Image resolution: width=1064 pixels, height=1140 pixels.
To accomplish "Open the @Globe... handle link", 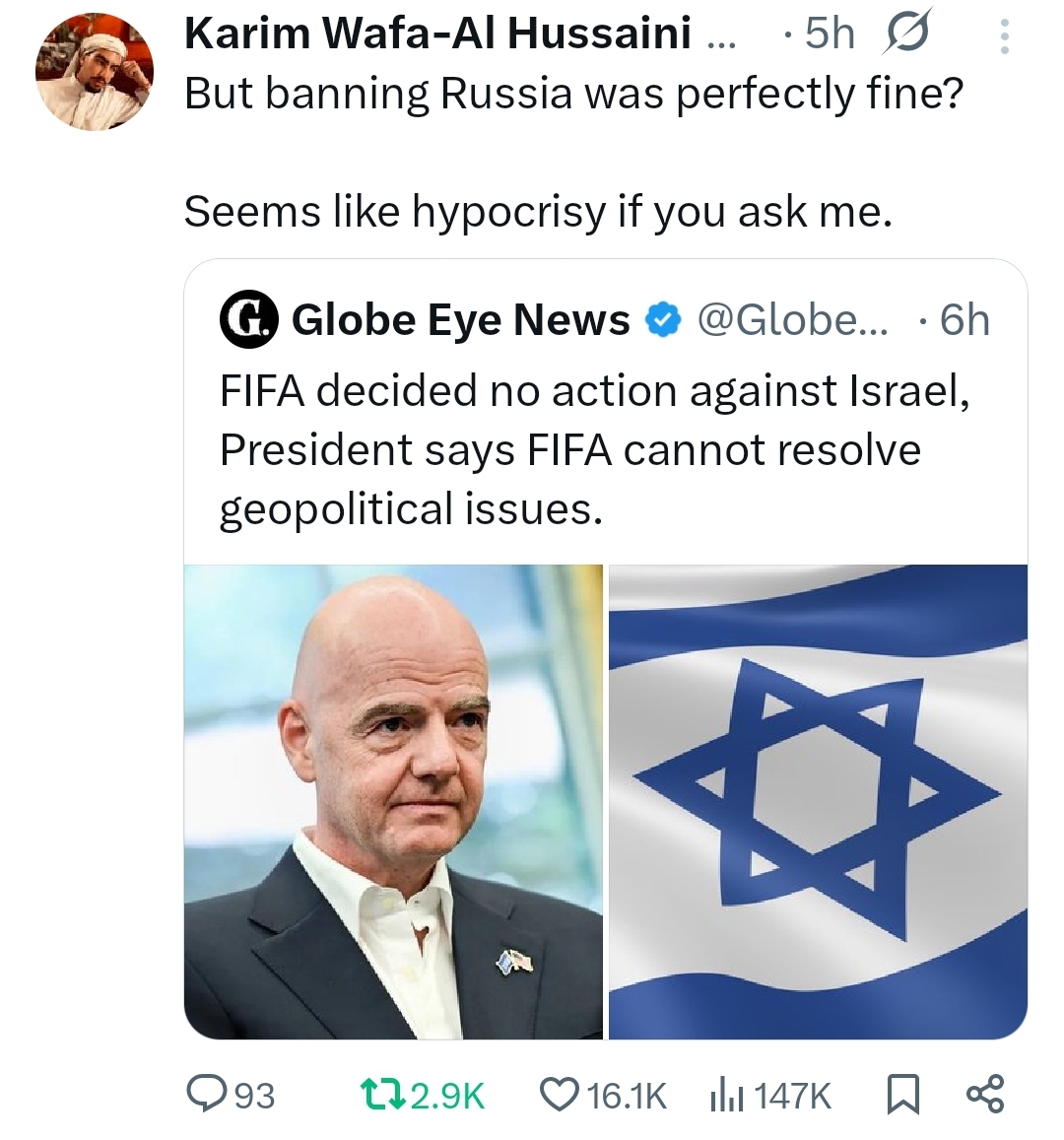I will tap(792, 319).
